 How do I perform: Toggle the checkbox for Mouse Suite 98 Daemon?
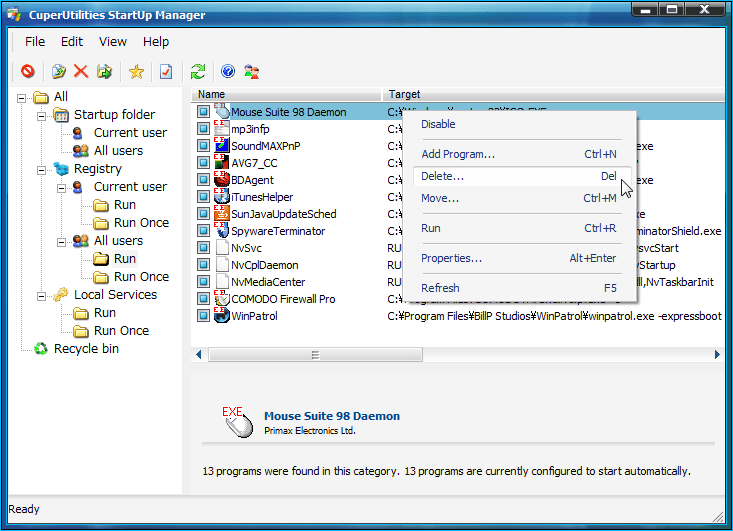click(203, 111)
